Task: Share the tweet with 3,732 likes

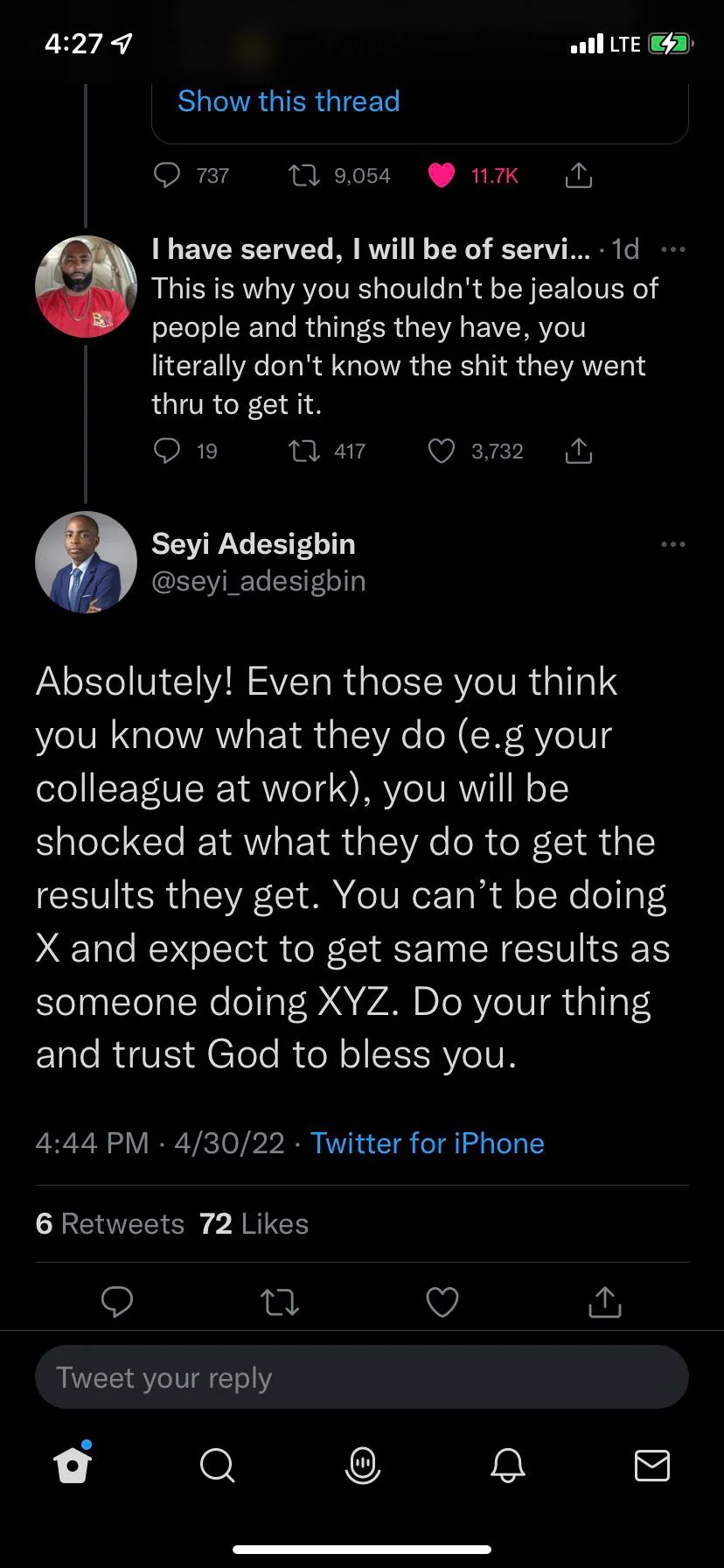Action: pos(579,451)
